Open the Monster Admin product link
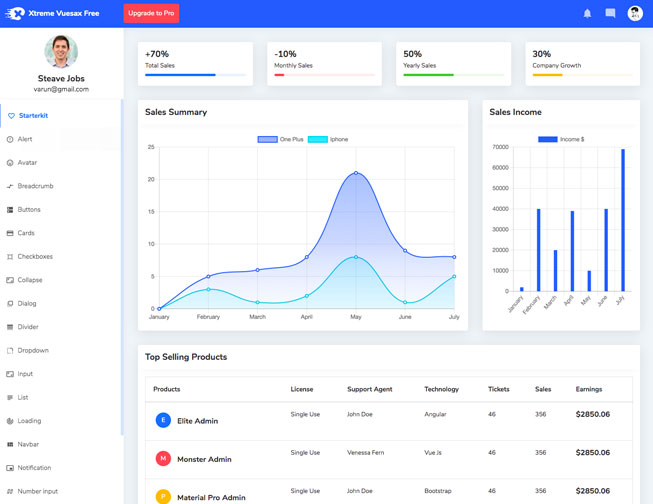 click(204, 459)
